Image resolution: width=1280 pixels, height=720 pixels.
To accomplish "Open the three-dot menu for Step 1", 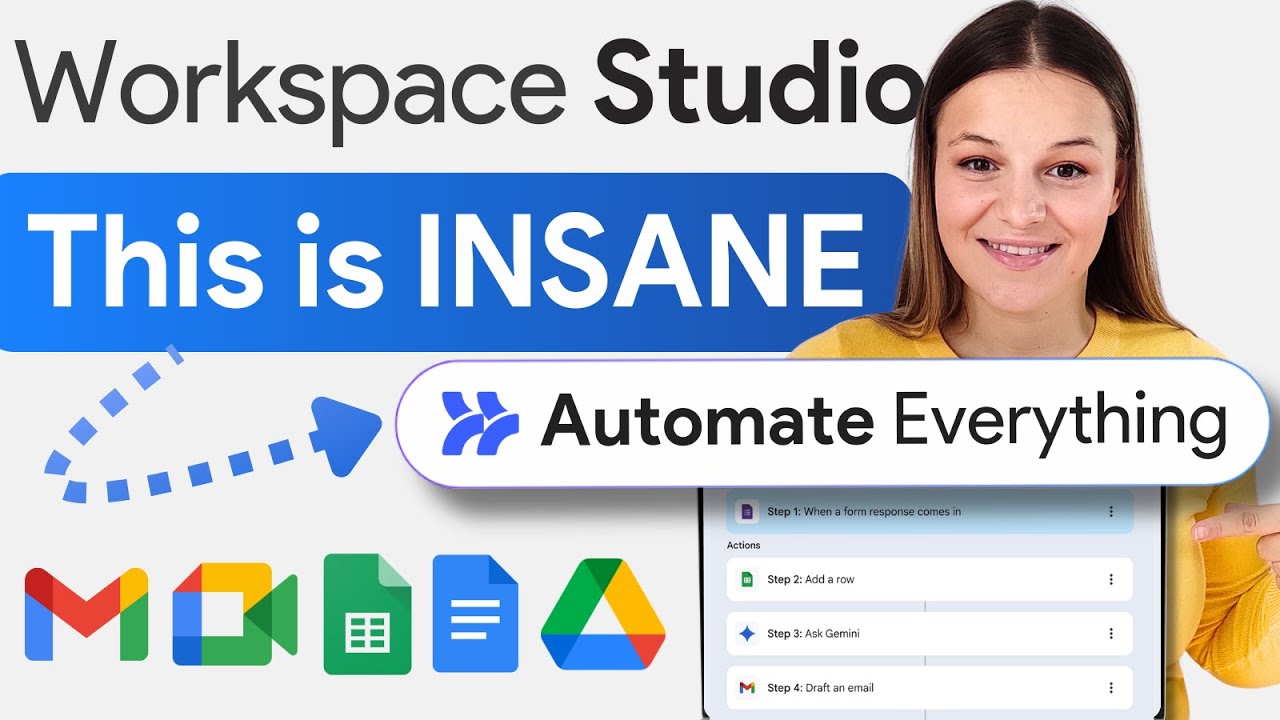I will tap(1111, 512).
